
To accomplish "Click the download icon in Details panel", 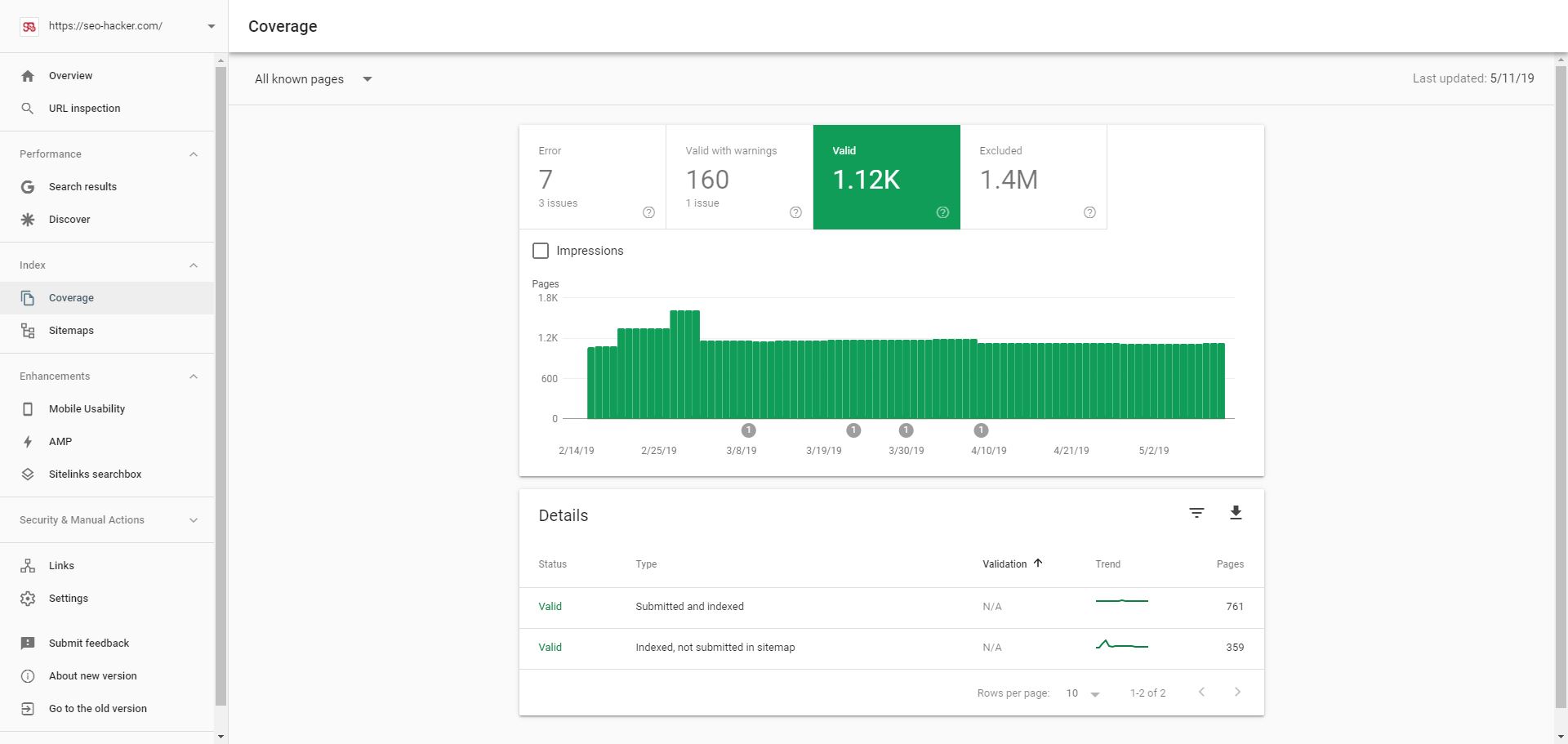I will click(1236, 513).
